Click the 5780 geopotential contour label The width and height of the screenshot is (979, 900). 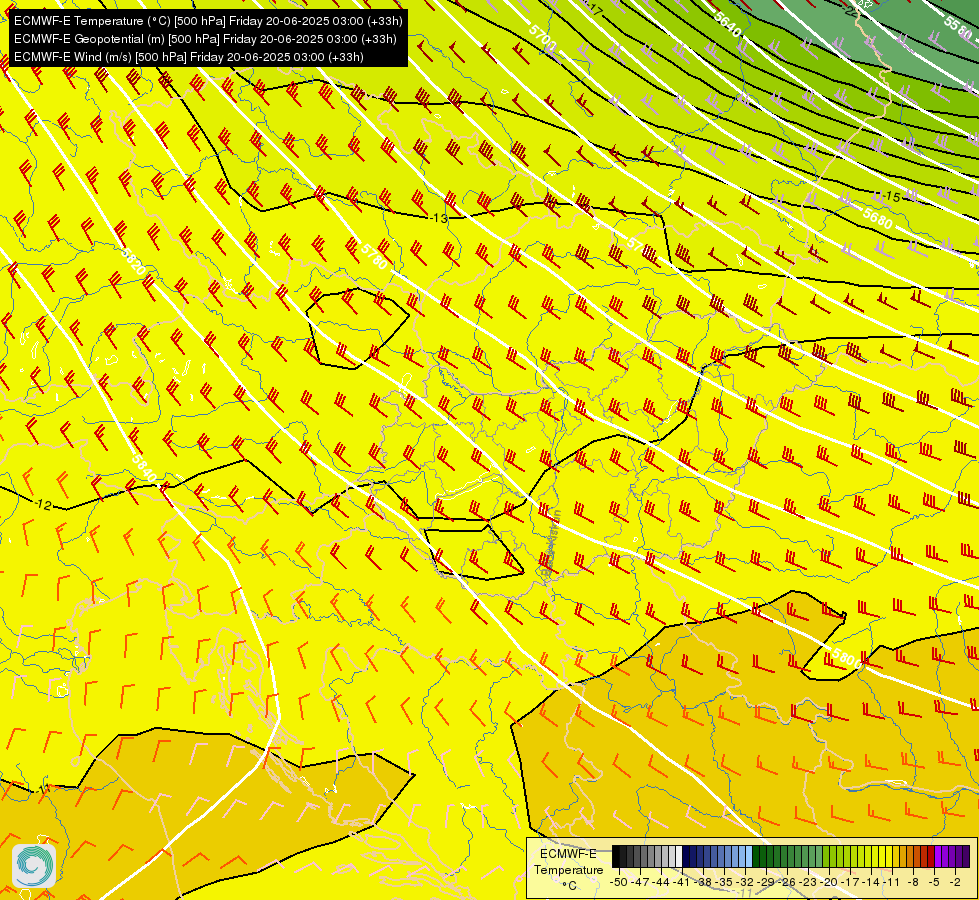point(374,256)
